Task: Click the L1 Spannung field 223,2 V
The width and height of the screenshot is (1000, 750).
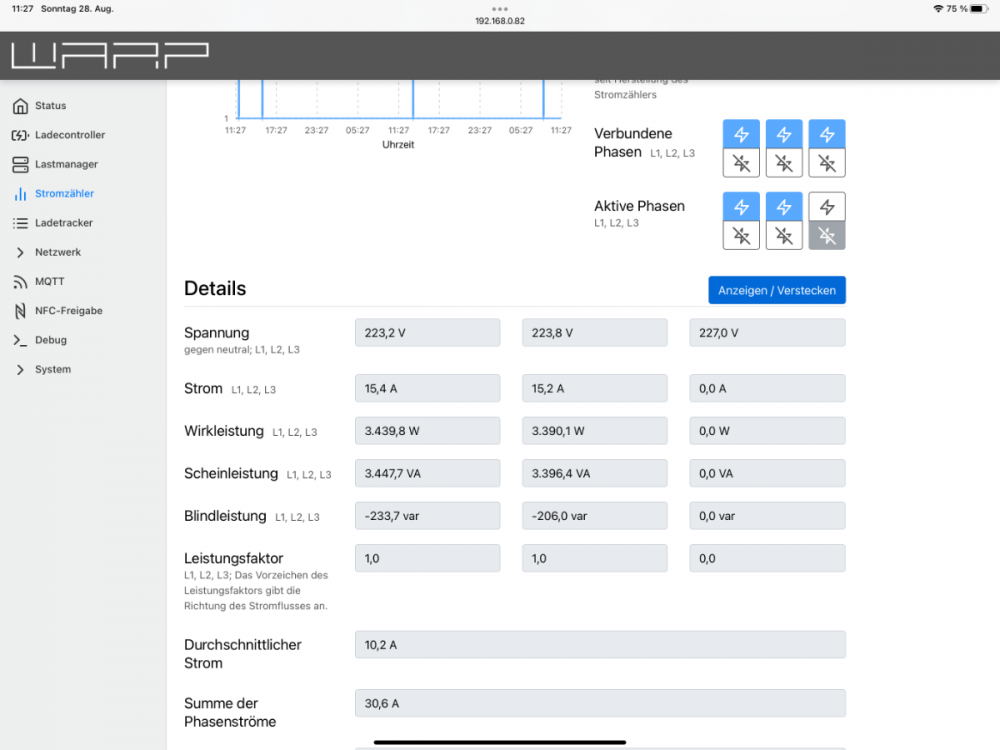Action: coord(427,333)
